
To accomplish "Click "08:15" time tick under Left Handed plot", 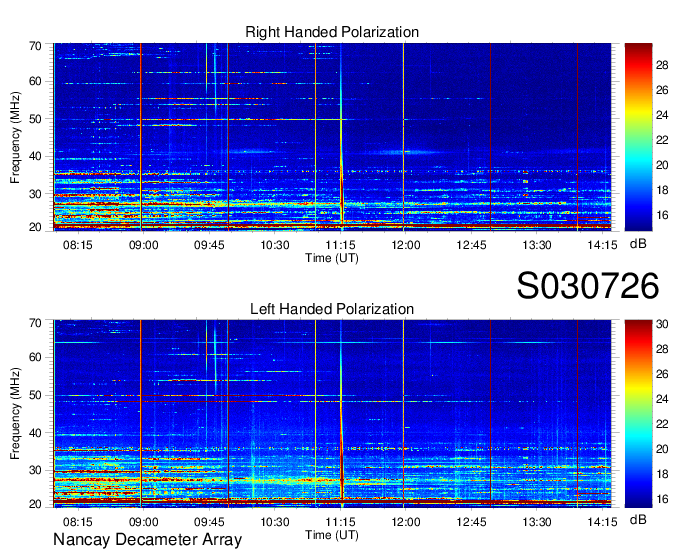I will pos(78,522).
